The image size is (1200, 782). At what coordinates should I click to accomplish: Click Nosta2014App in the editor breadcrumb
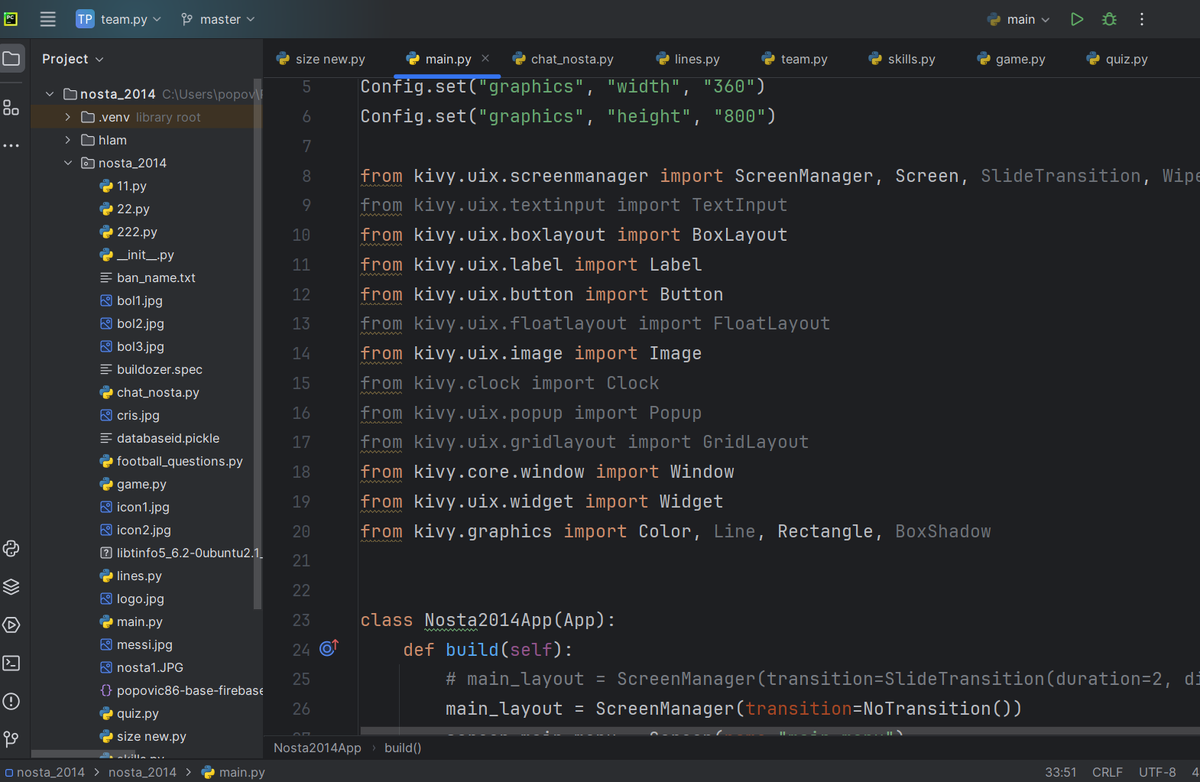click(x=317, y=748)
